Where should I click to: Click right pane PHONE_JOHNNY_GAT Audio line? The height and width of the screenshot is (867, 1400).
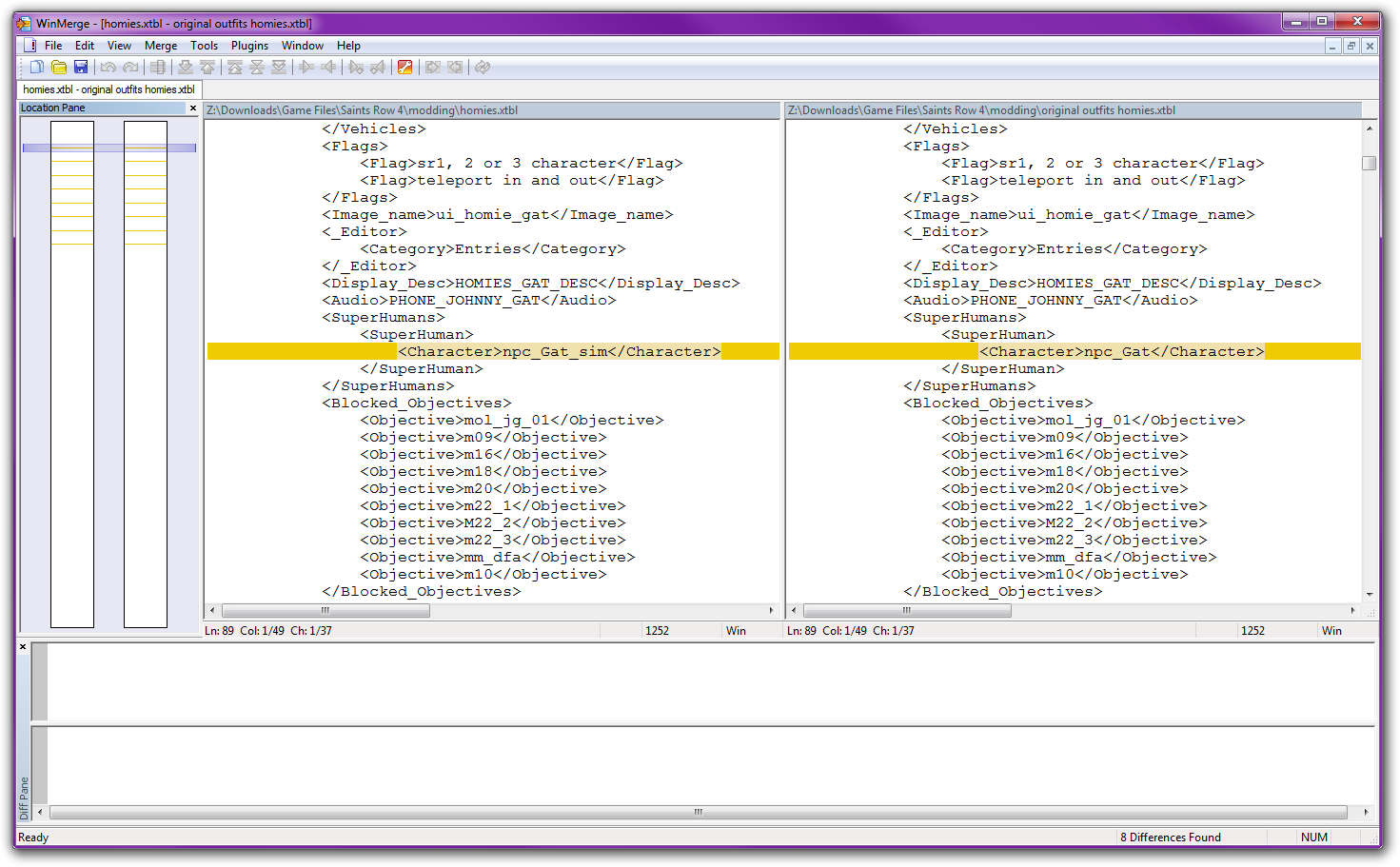coord(1050,301)
